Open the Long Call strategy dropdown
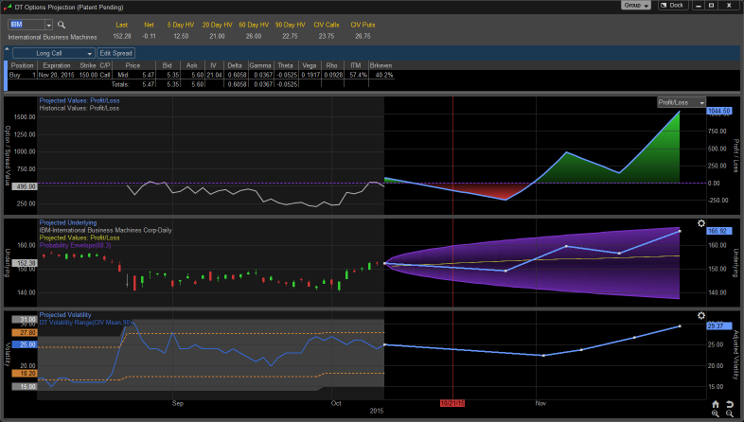Image resolution: width=744 pixels, height=422 pixels. coord(53,53)
